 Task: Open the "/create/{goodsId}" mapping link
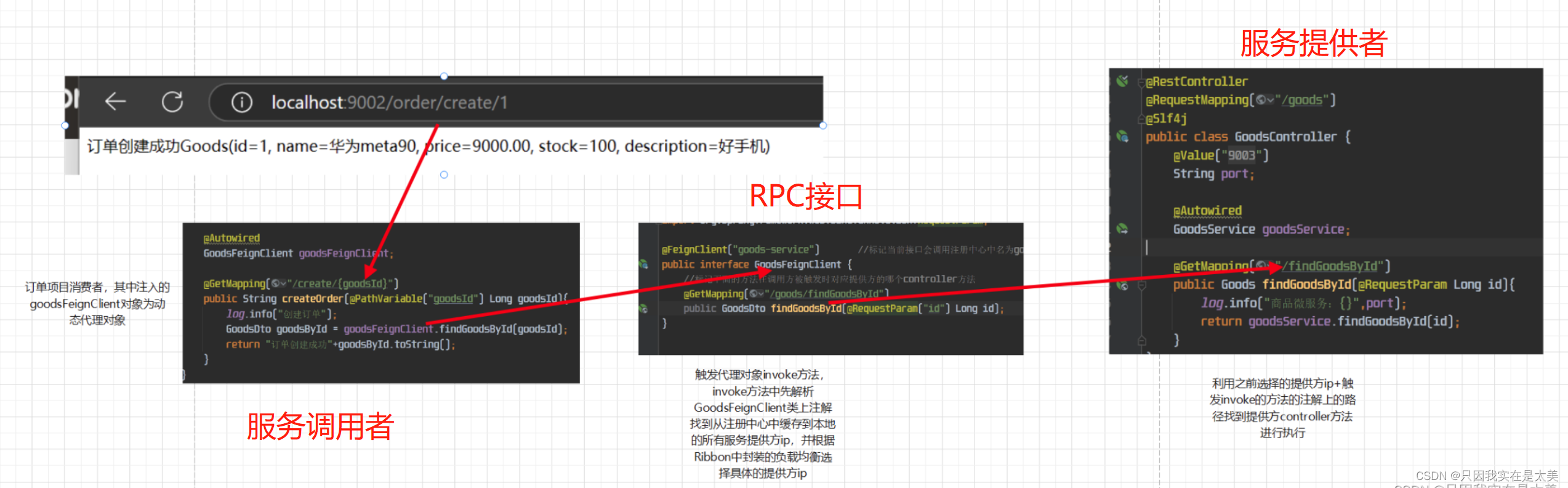click(x=339, y=283)
